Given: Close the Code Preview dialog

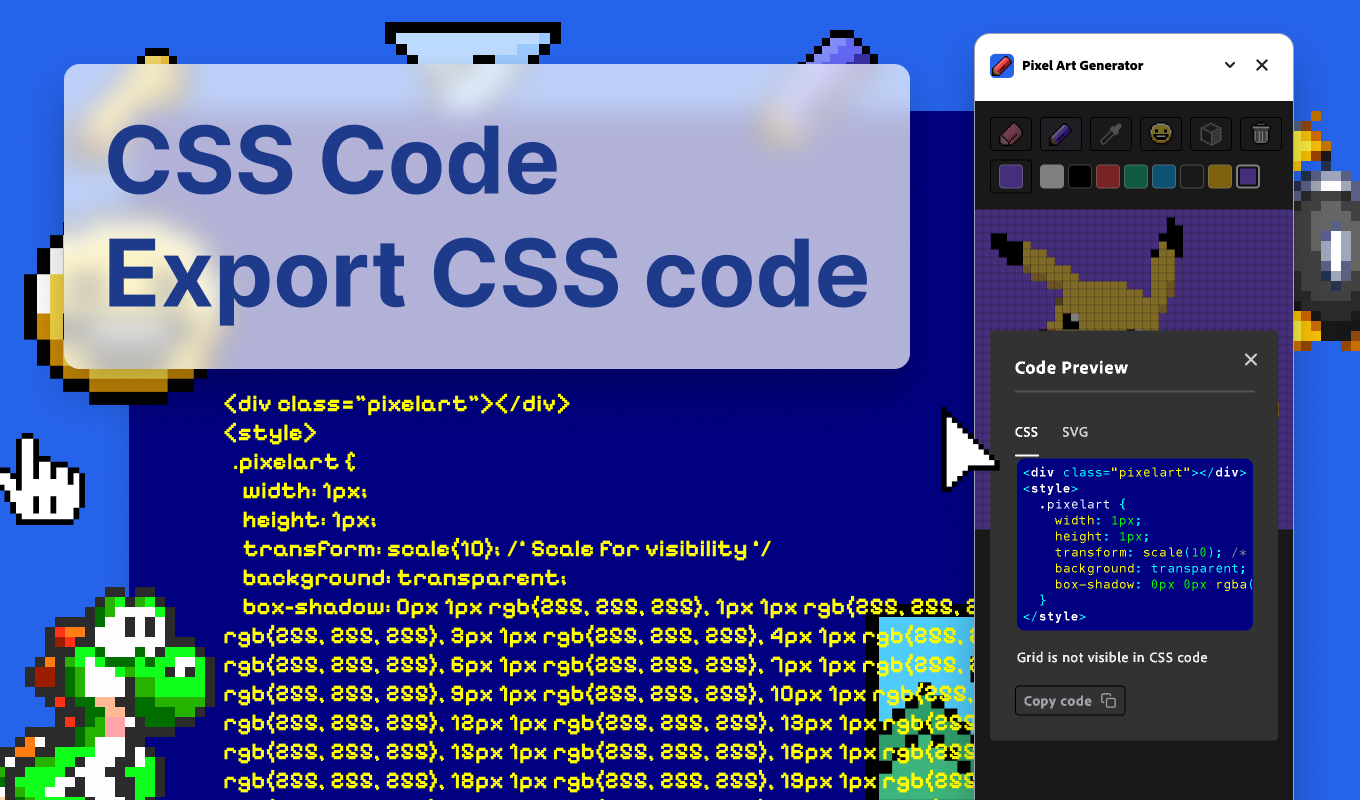Looking at the screenshot, I should [1250, 360].
